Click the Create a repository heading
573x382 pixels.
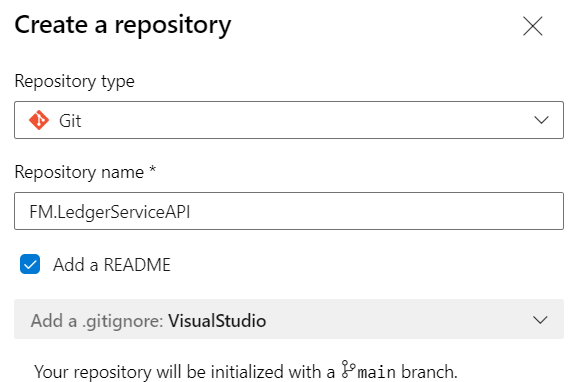point(123,25)
